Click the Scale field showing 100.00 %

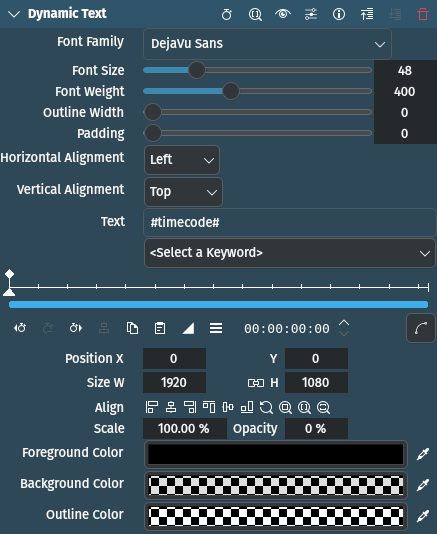tap(185, 429)
